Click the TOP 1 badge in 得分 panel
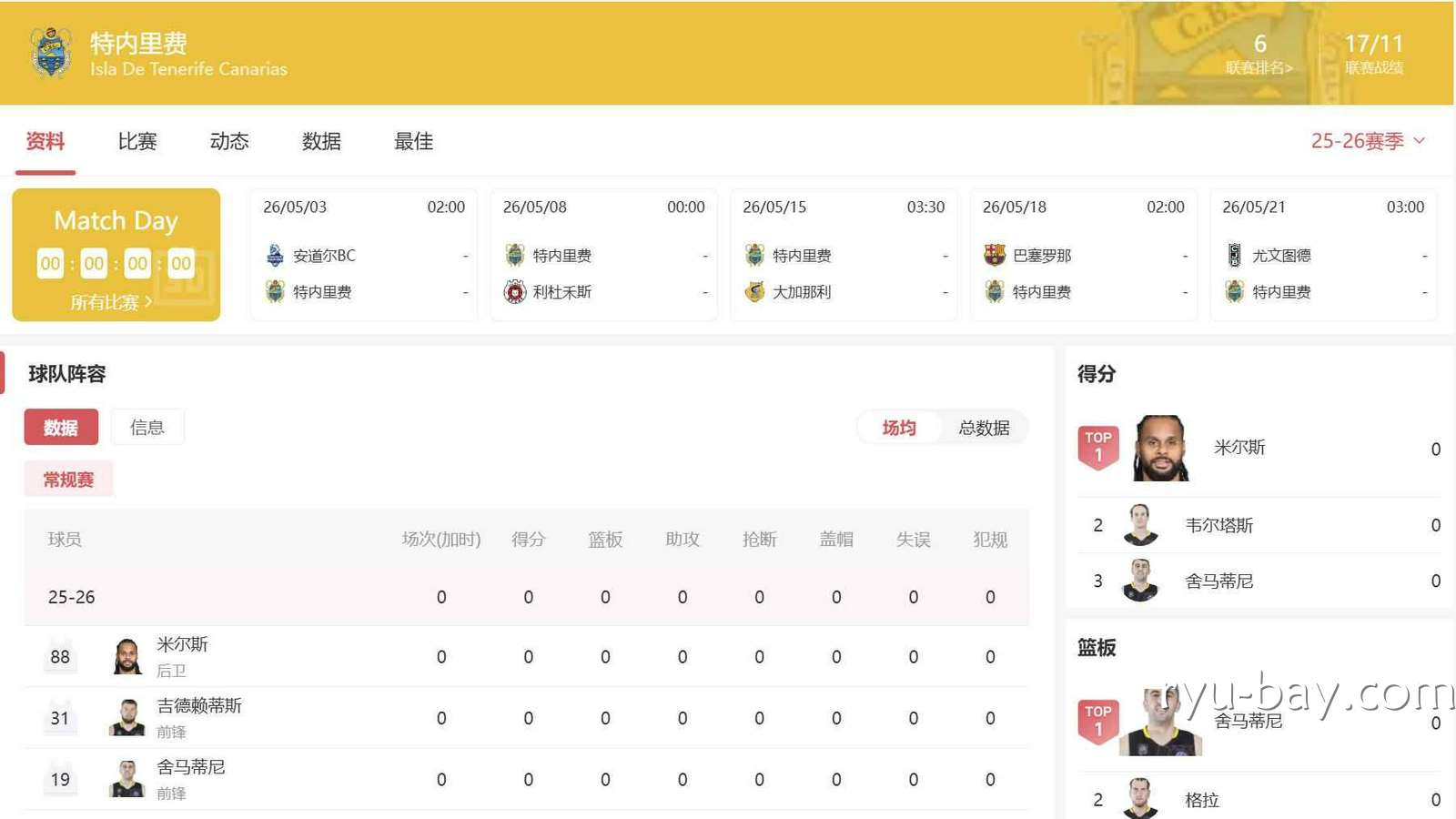This screenshot has height=819, width=1456. 1098,447
